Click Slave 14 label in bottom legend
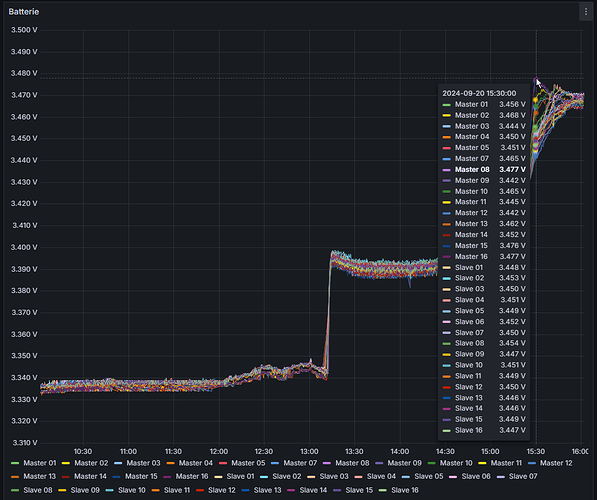The width and height of the screenshot is (597, 500). pyautogui.click(x=313, y=490)
